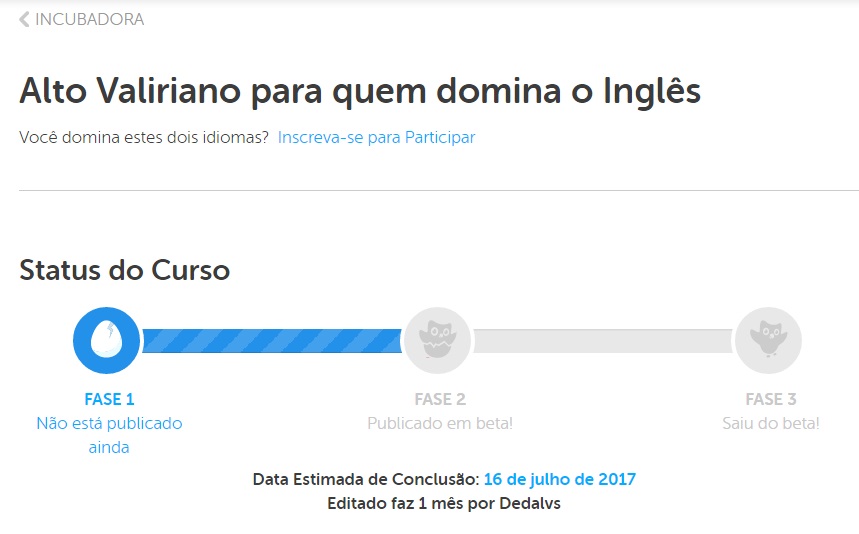
Task: Click 'Não está publicado ainda' status text
Action: point(109,435)
